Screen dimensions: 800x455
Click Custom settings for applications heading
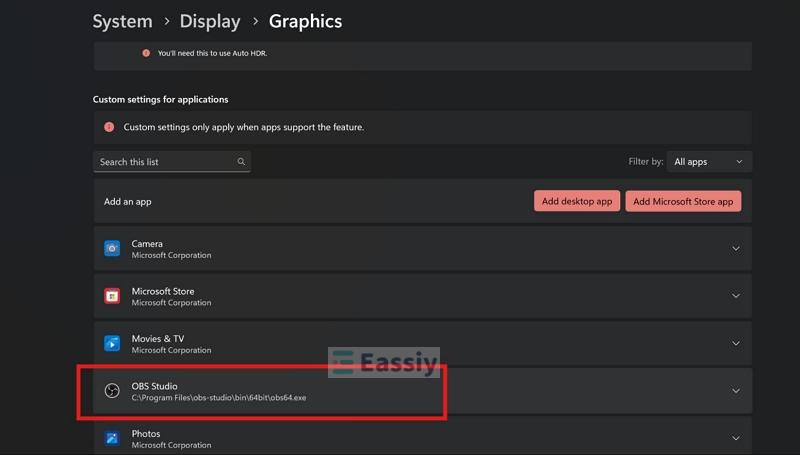pyautogui.click(x=160, y=99)
